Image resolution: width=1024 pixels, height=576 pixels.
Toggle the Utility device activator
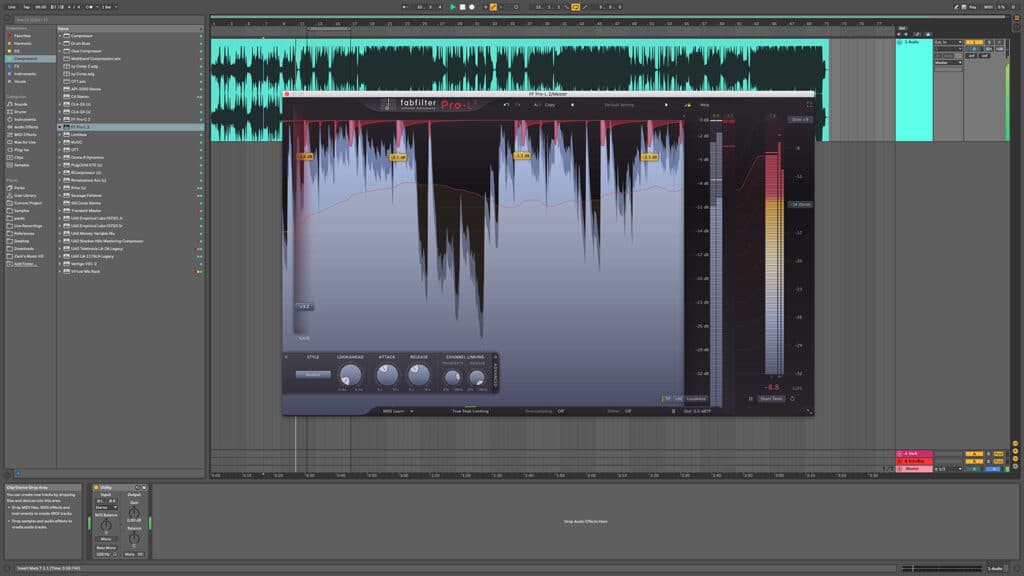96,488
